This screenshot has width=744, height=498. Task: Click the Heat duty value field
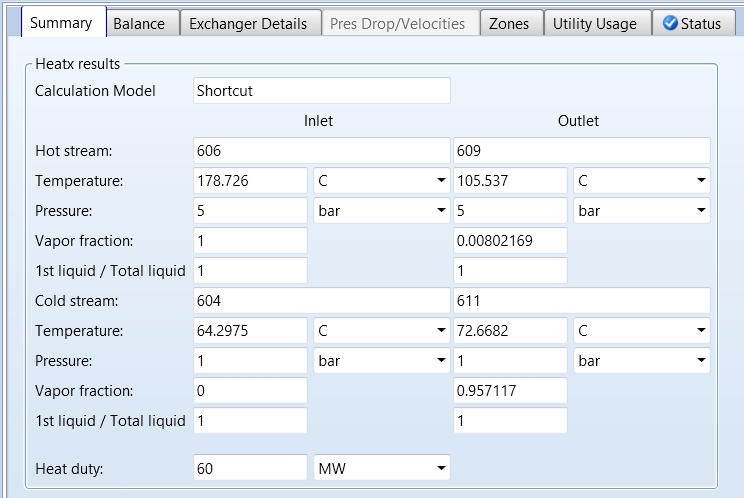250,468
